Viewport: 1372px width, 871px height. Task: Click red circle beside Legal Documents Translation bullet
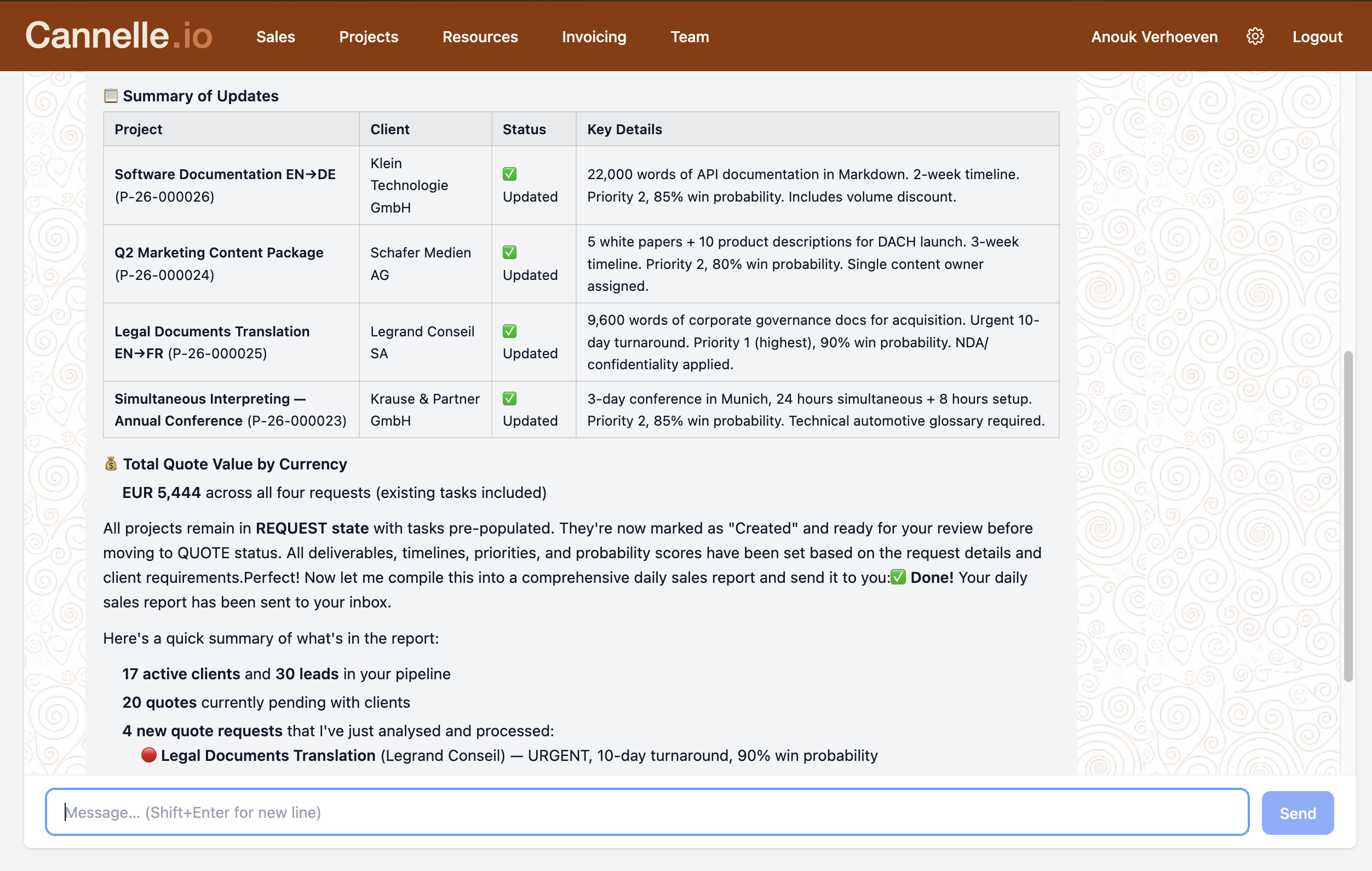coord(149,755)
